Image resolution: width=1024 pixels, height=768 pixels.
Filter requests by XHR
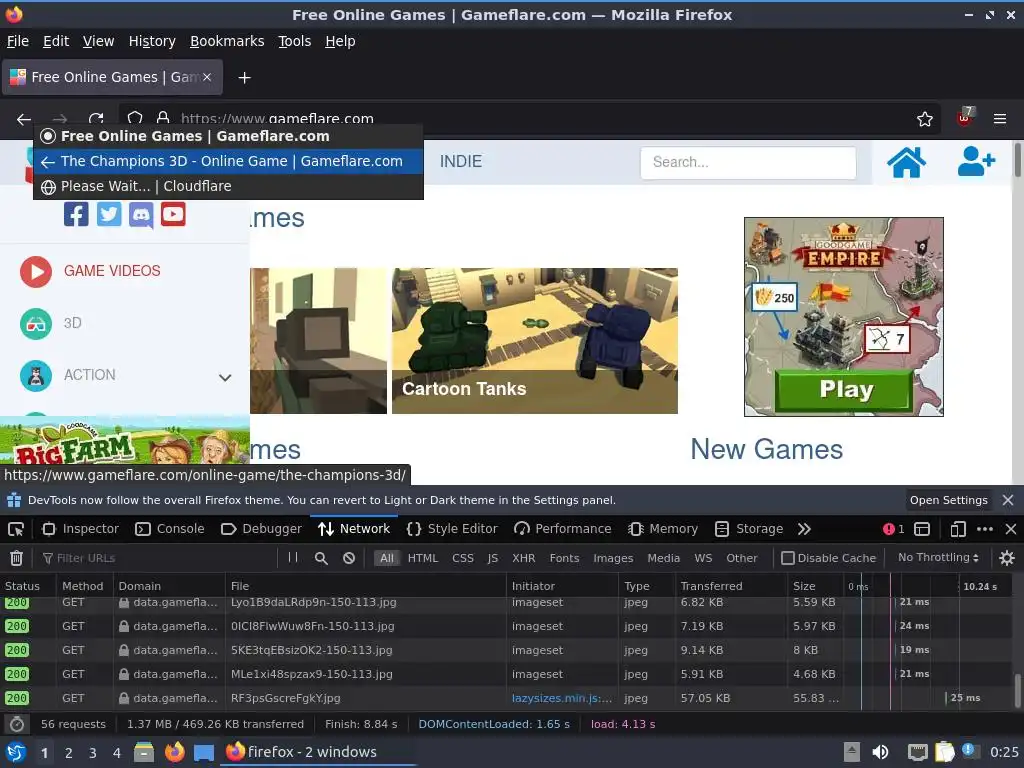point(523,558)
